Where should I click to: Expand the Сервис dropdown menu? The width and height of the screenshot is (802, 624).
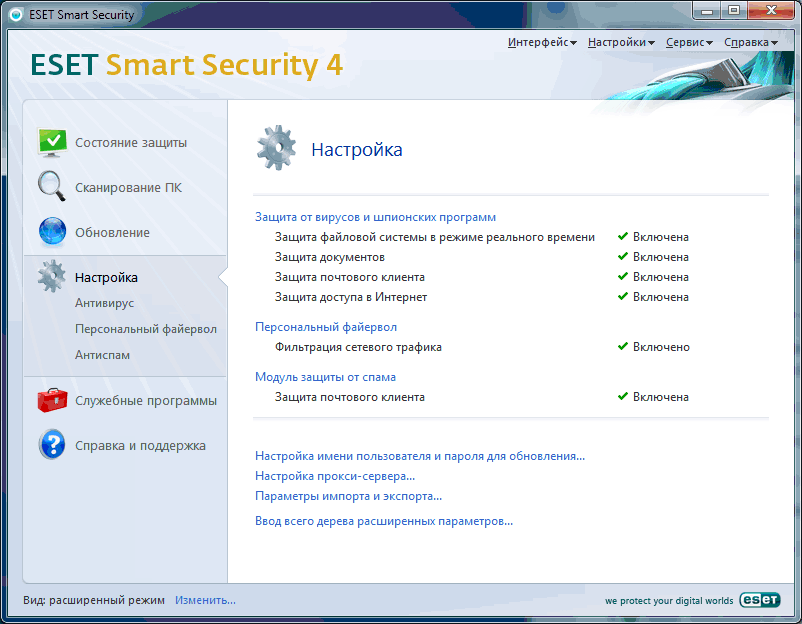click(x=689, y=42)
